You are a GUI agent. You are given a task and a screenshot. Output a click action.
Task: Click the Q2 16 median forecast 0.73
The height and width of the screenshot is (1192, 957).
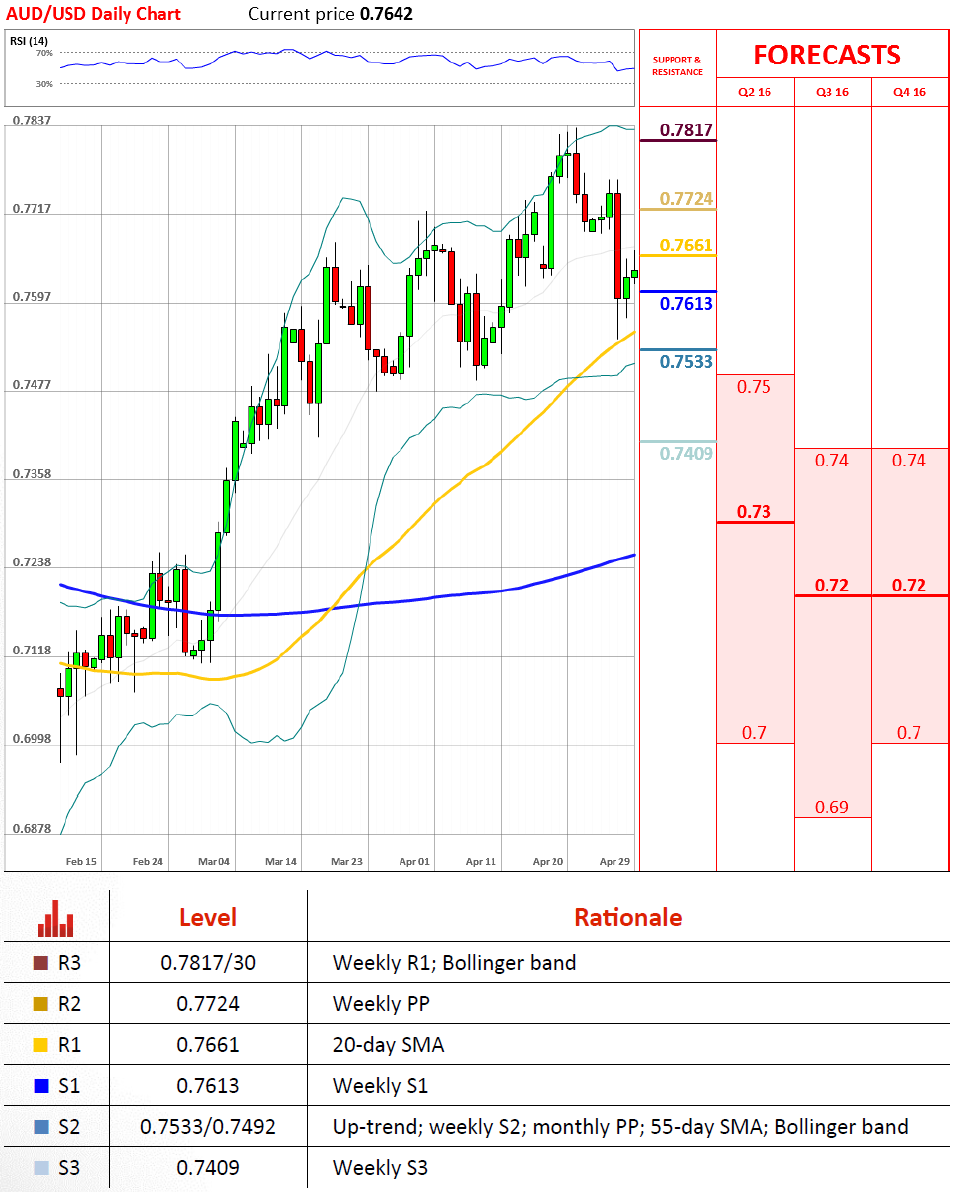coord(754,512)
